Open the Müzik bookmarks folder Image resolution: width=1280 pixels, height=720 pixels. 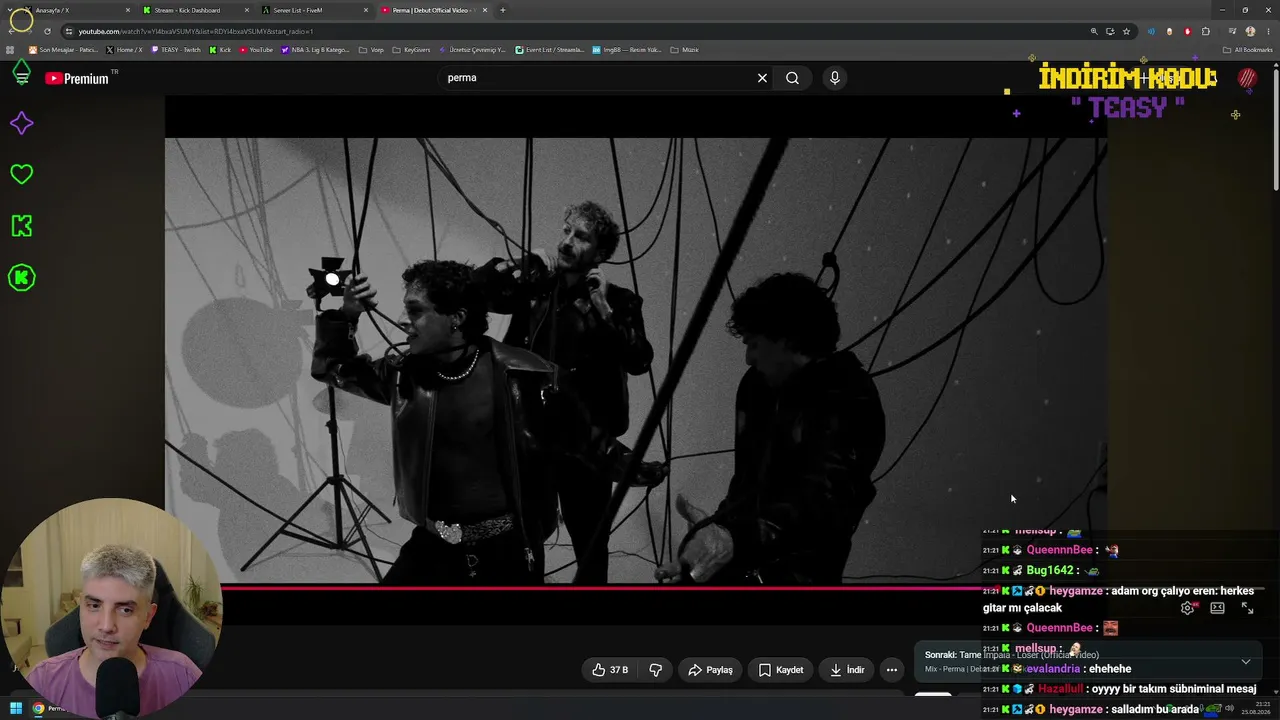tap(684, 50)
